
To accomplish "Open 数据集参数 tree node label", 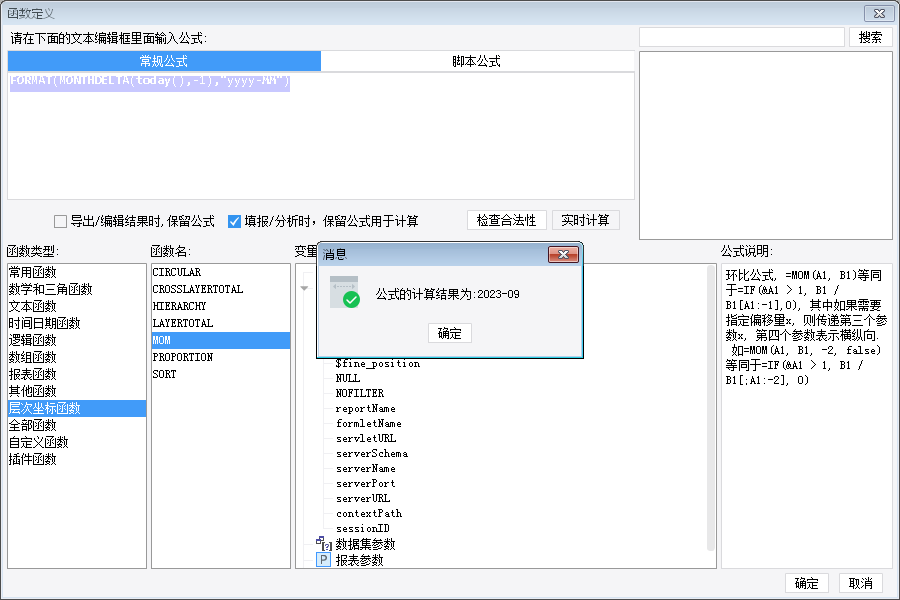I will [366, 544].
